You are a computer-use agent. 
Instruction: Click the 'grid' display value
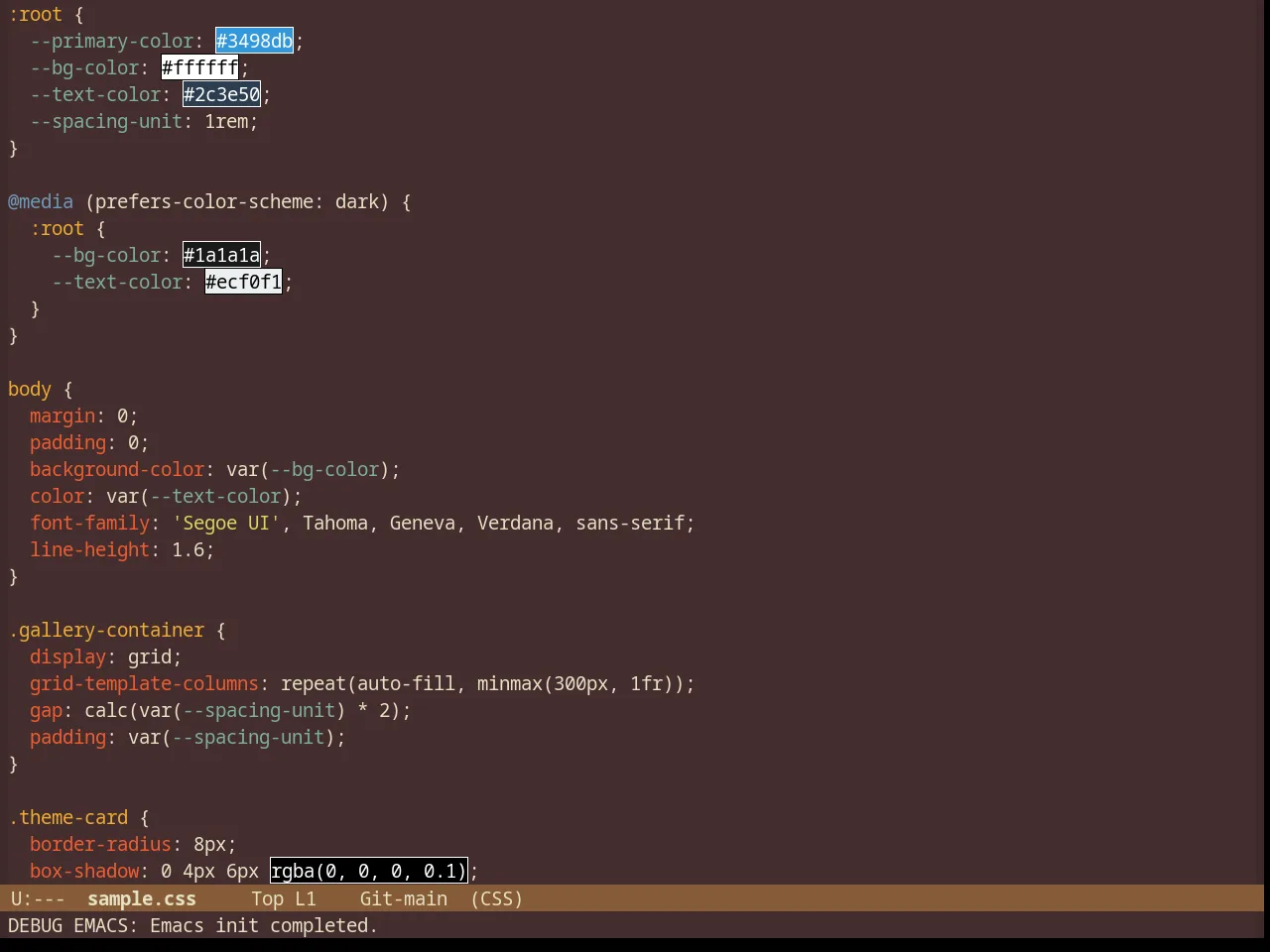coord(150,656)
